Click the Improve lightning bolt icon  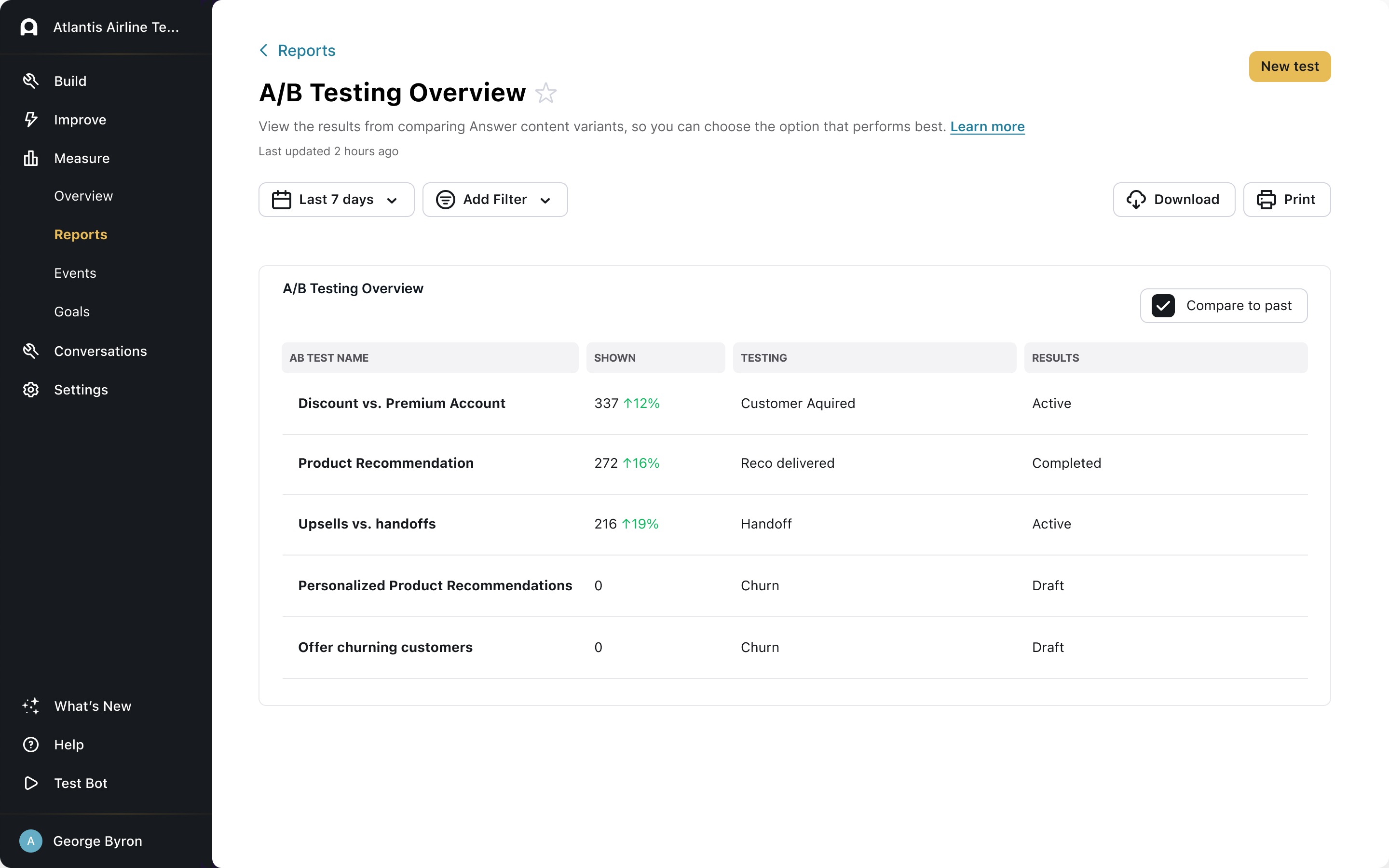point(30,120)
